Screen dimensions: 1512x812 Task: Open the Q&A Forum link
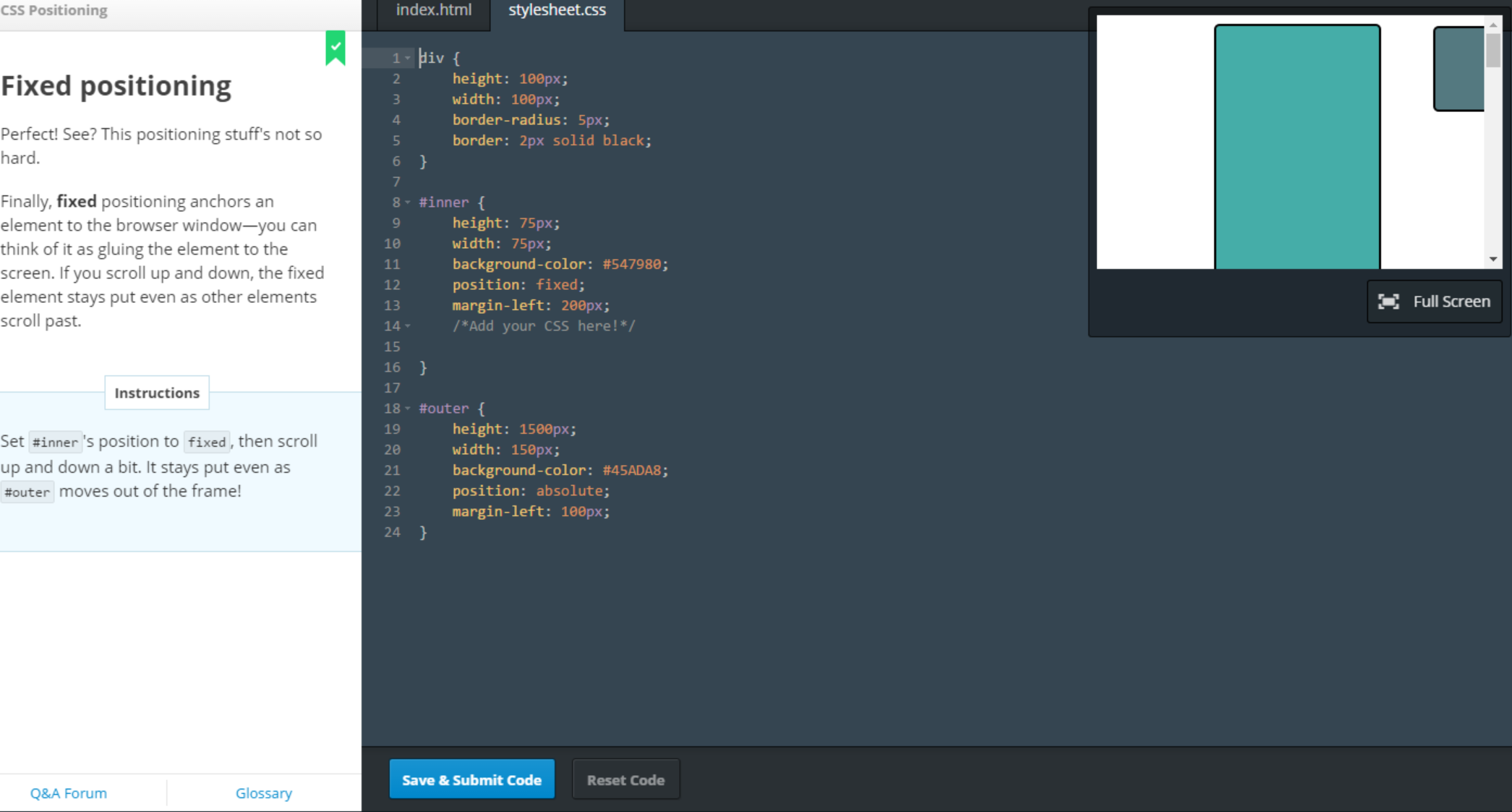69,793
